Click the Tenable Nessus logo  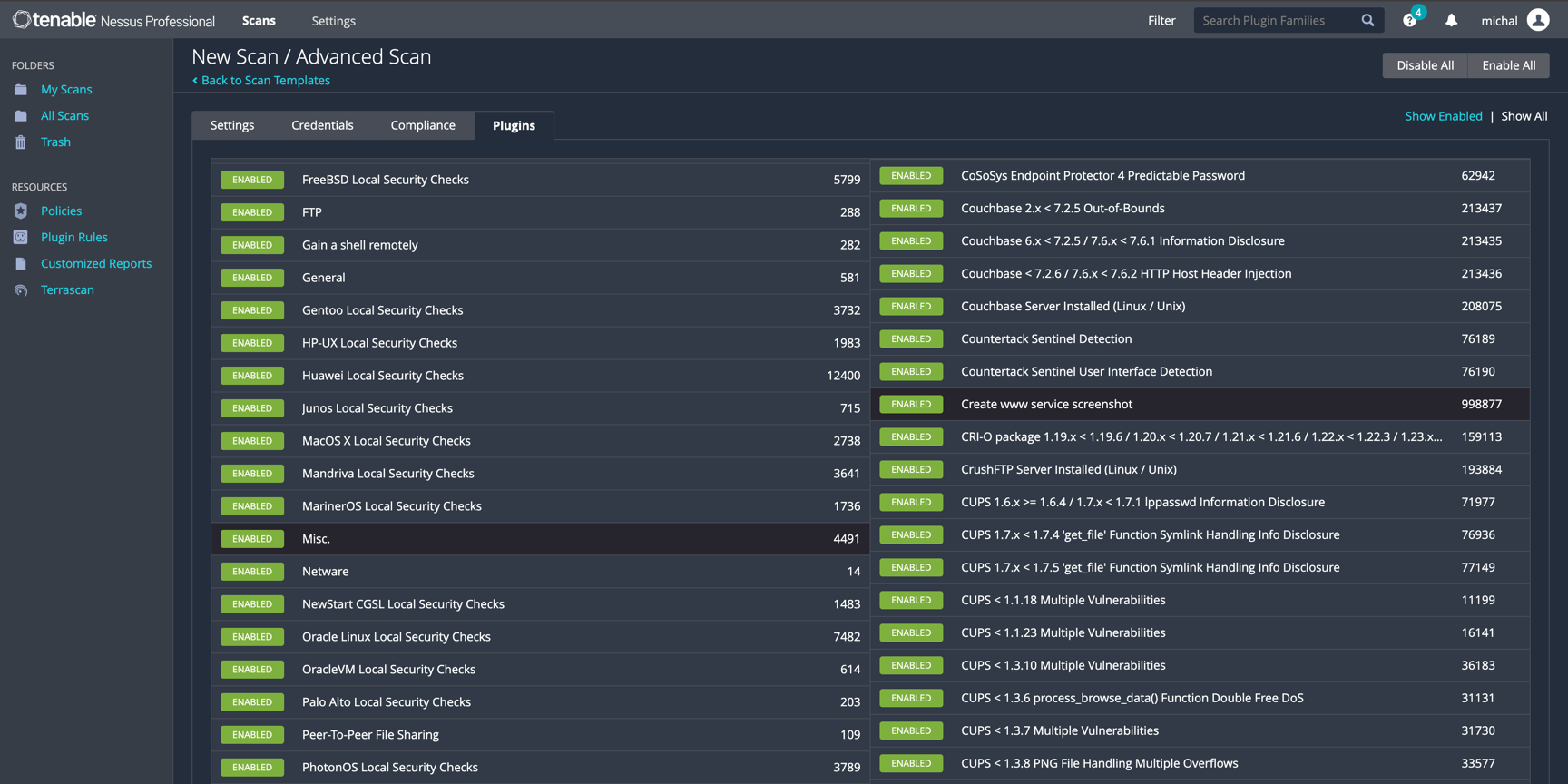(x=113, y=20)
